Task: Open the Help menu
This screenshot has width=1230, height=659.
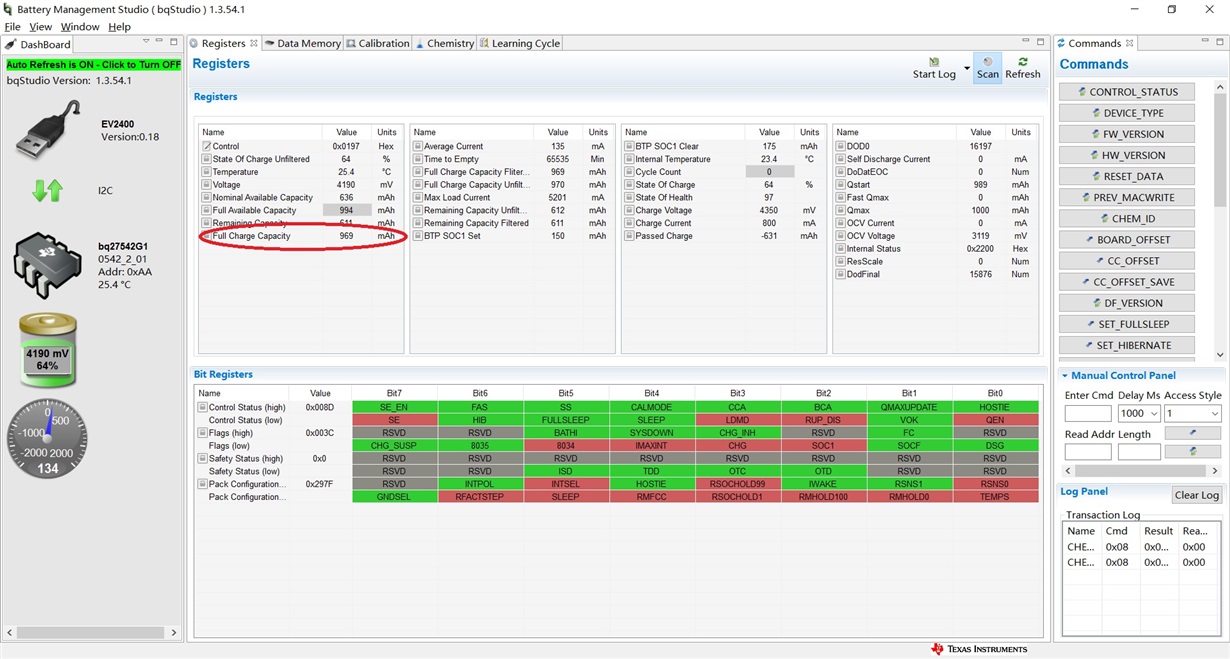Action: [119, 27]
